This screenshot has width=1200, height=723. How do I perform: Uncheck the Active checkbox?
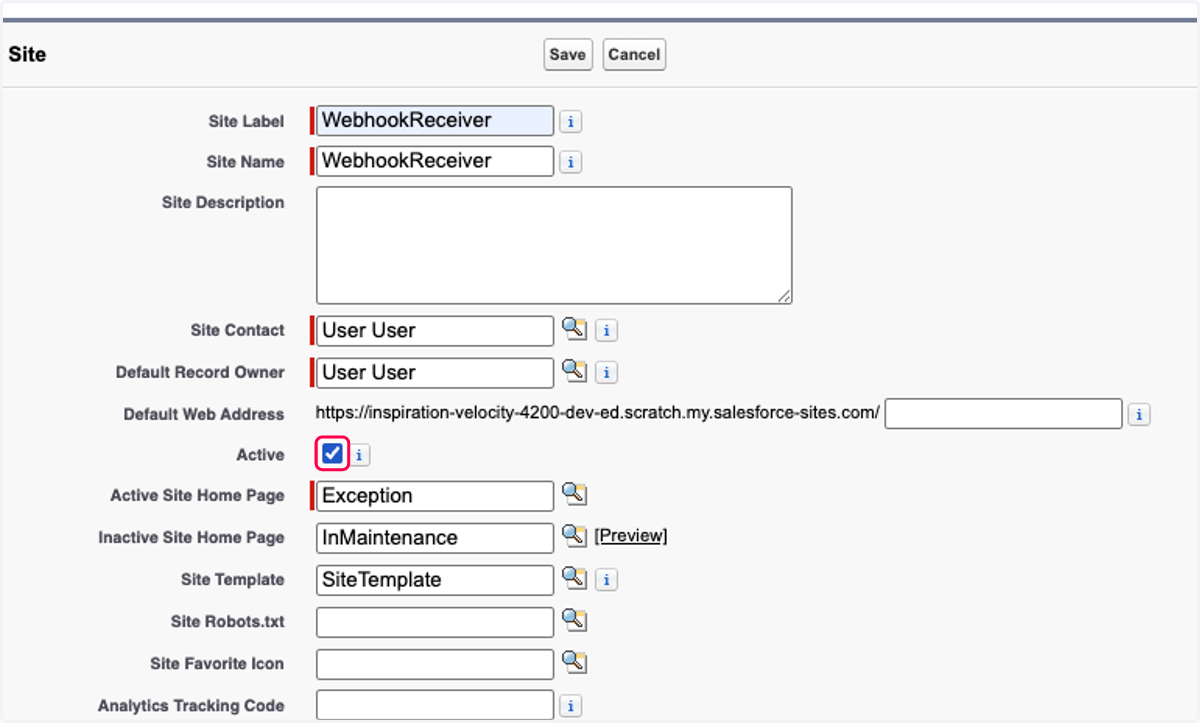332,455
